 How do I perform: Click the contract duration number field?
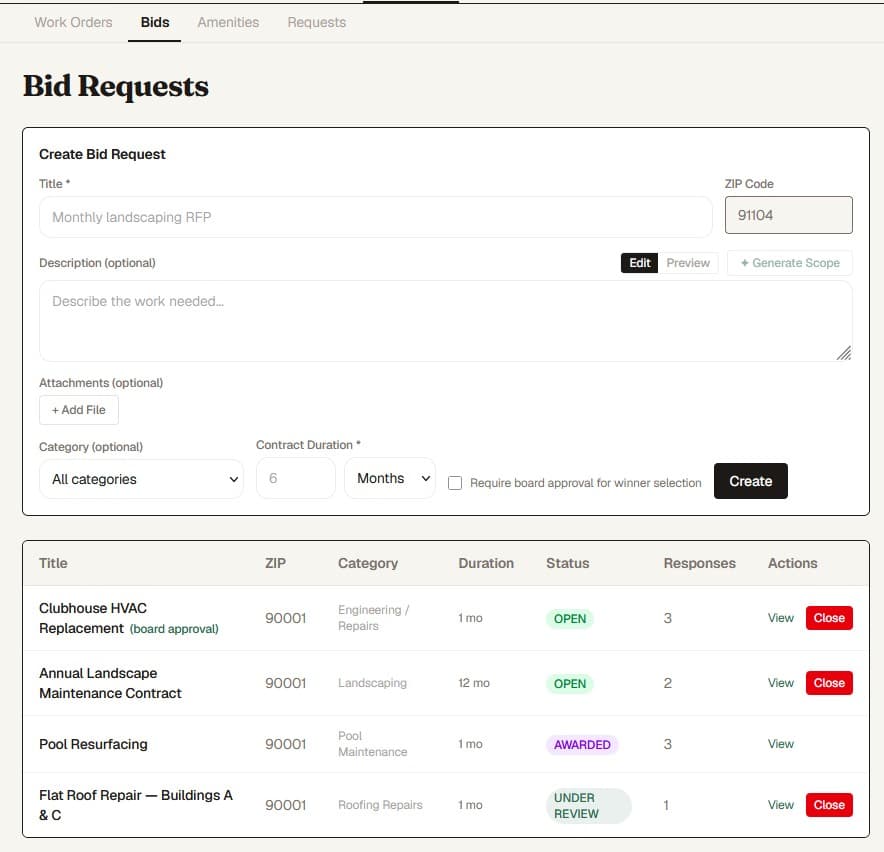(x=296, y=478)
